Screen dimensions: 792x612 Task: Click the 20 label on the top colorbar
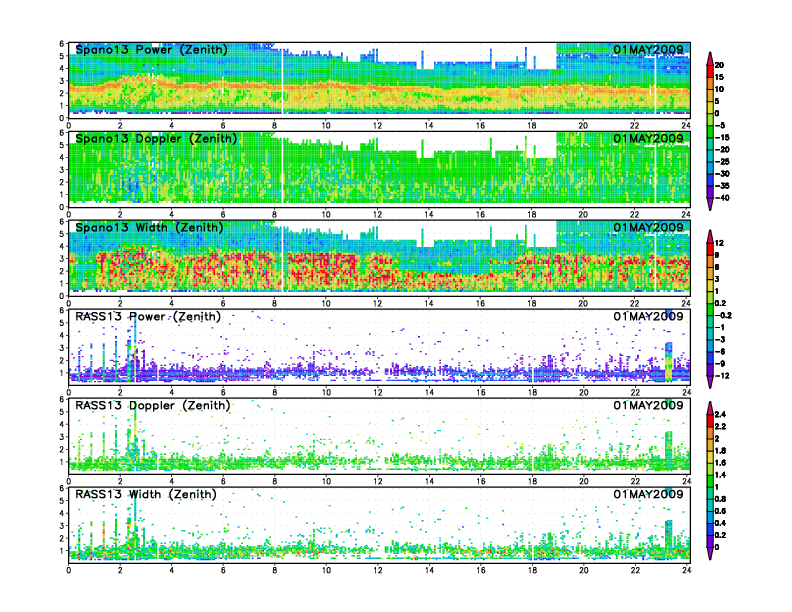(719, 65)
